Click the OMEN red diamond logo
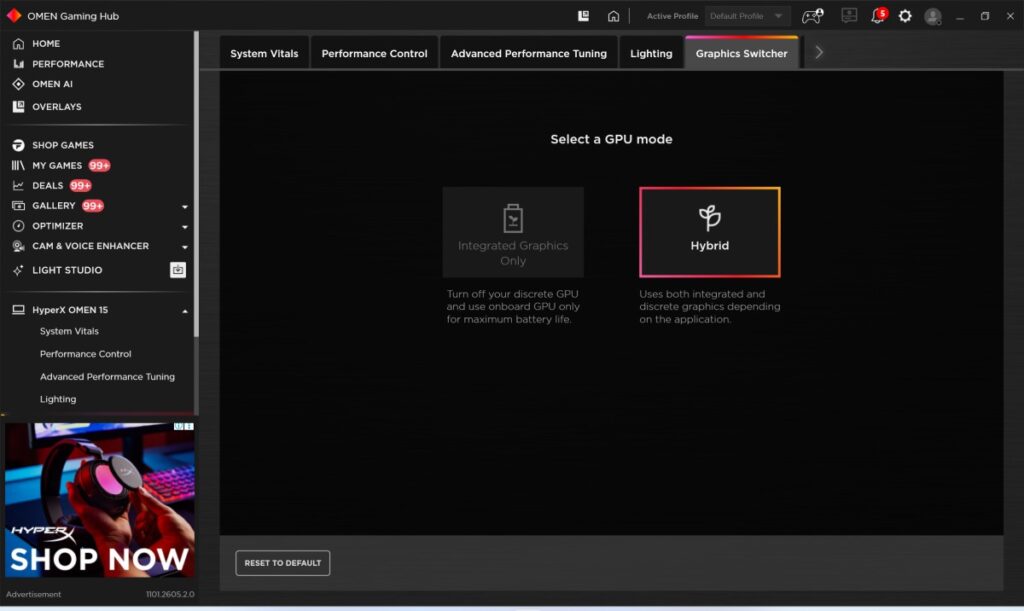The image size is (1024, 611). click(x=14, y=16)
